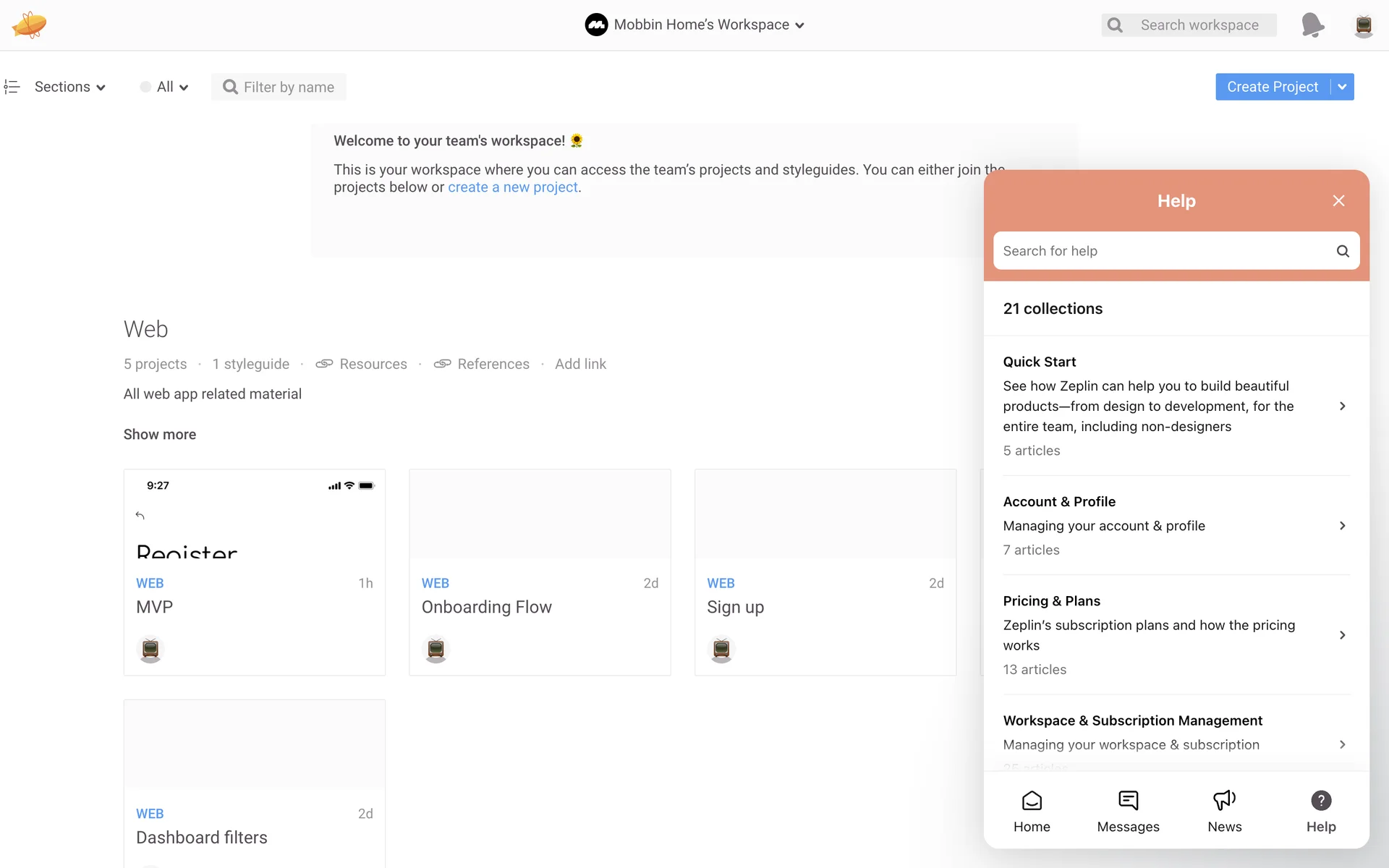
Task: Click the help search magnifier icon
Action: point(1342,251)
